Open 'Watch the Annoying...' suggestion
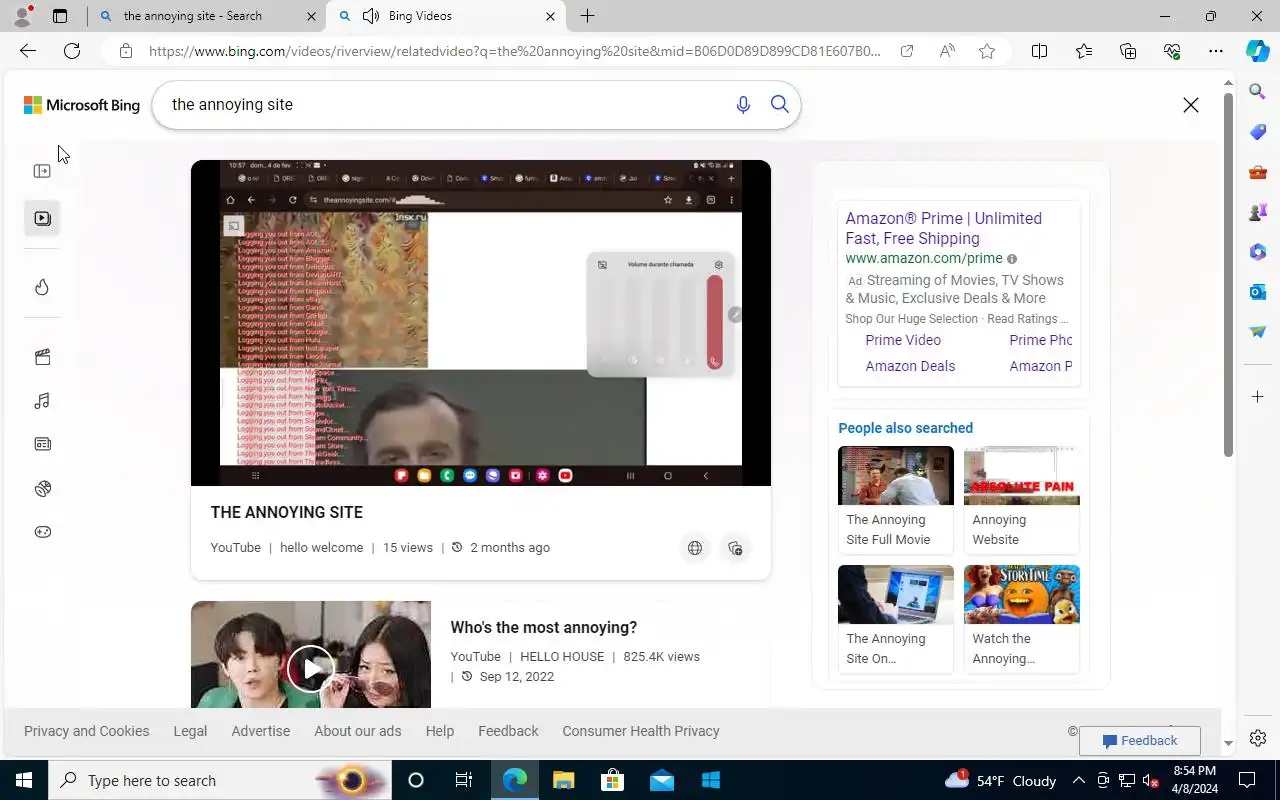Screen dimensions: 1280x800 click(x=1022, y=619)
